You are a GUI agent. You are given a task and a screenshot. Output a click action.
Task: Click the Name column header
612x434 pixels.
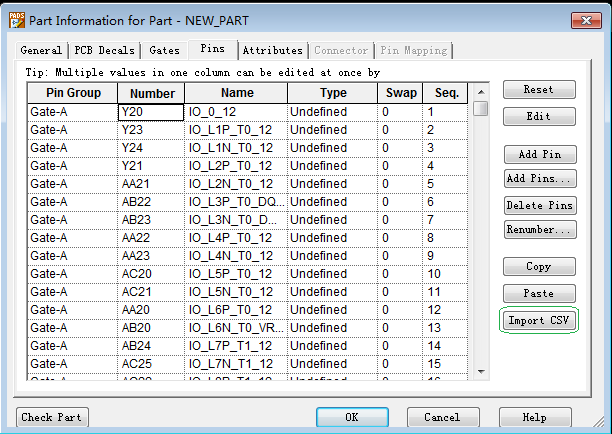237,93
